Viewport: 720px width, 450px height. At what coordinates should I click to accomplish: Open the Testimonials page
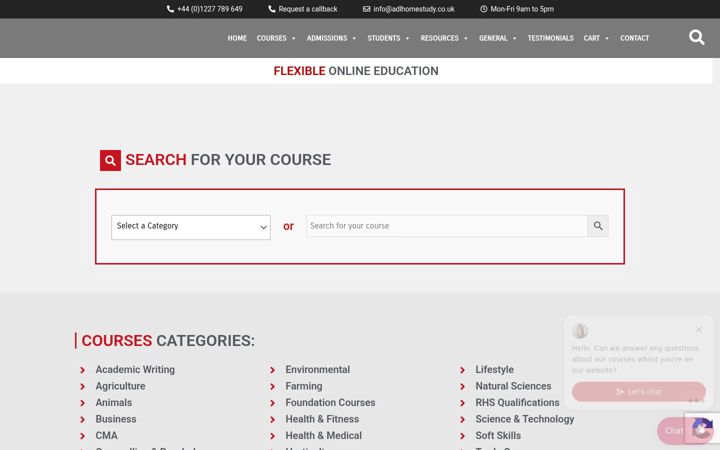pyautogui.click(x=550, y=38)
